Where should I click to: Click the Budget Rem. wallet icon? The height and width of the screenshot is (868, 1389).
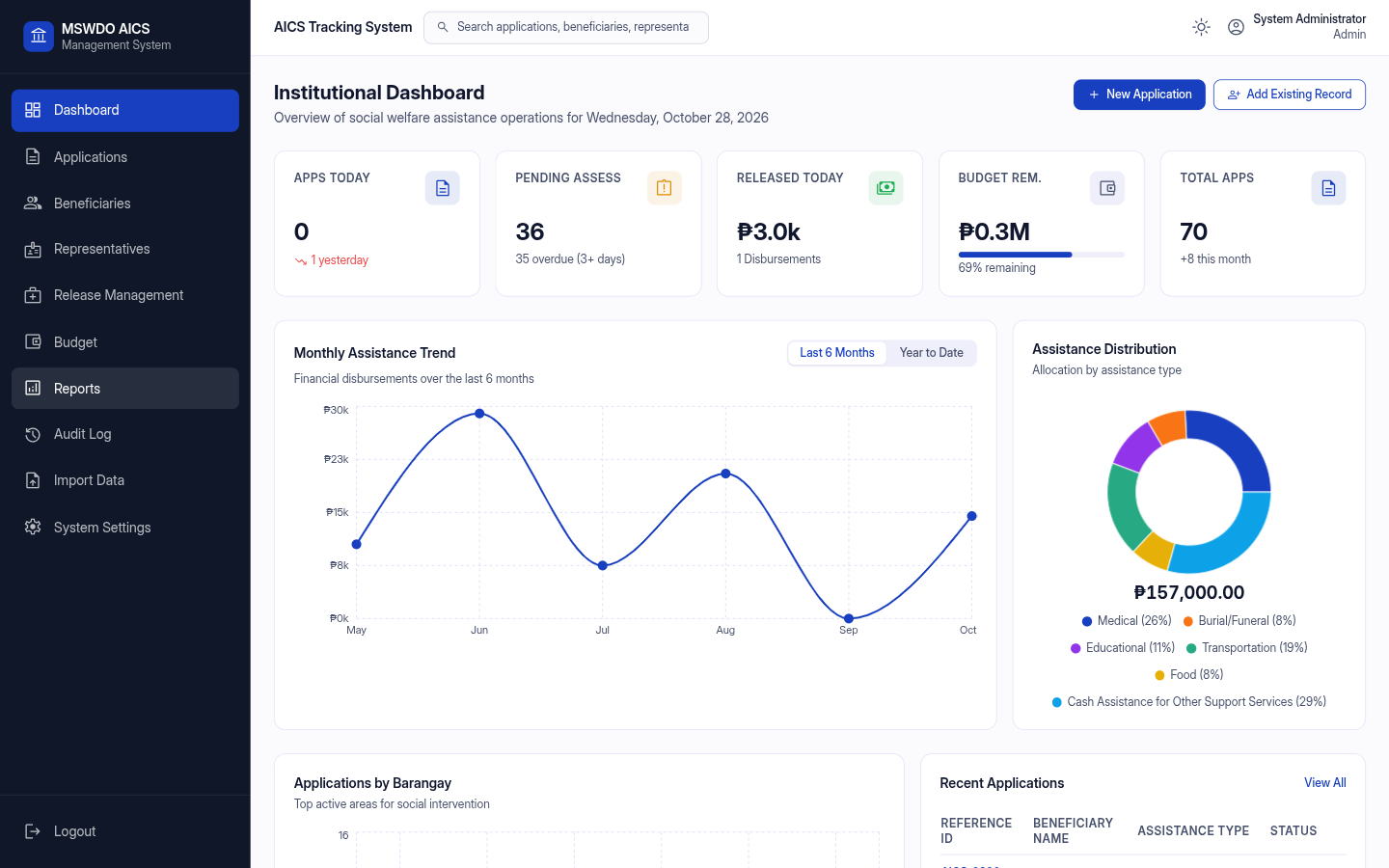pos(1107,188)
